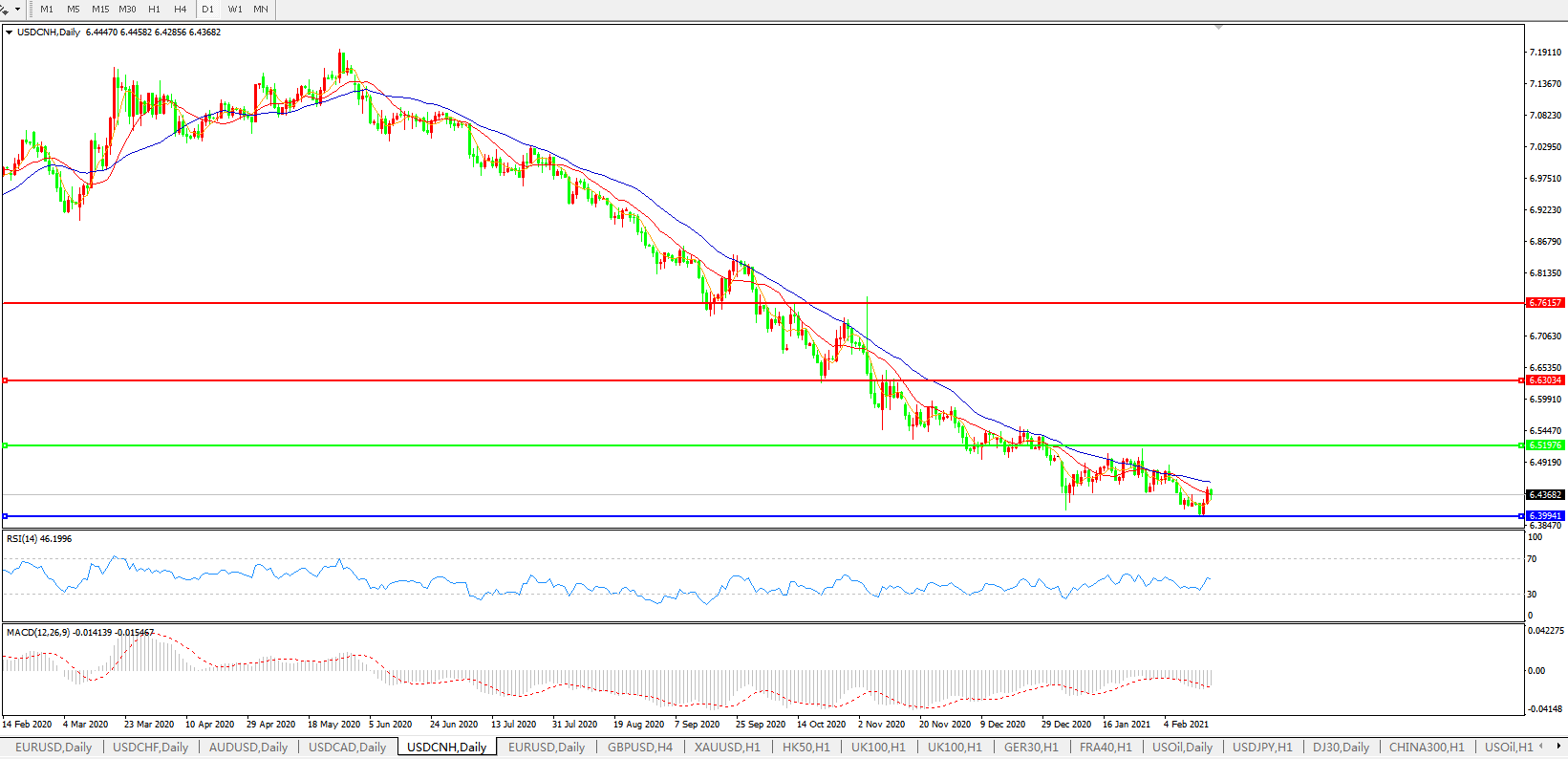Expand the USDCNH,Daily chart title triangle
Image resolution: width=1568 pixels, height=759 pixels.
(x=9, y=33)
